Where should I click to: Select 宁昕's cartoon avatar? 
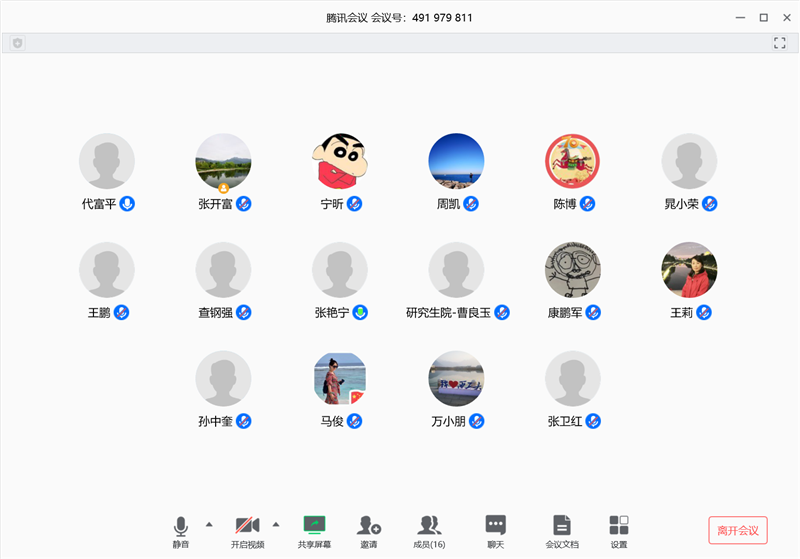coord(340,161)
